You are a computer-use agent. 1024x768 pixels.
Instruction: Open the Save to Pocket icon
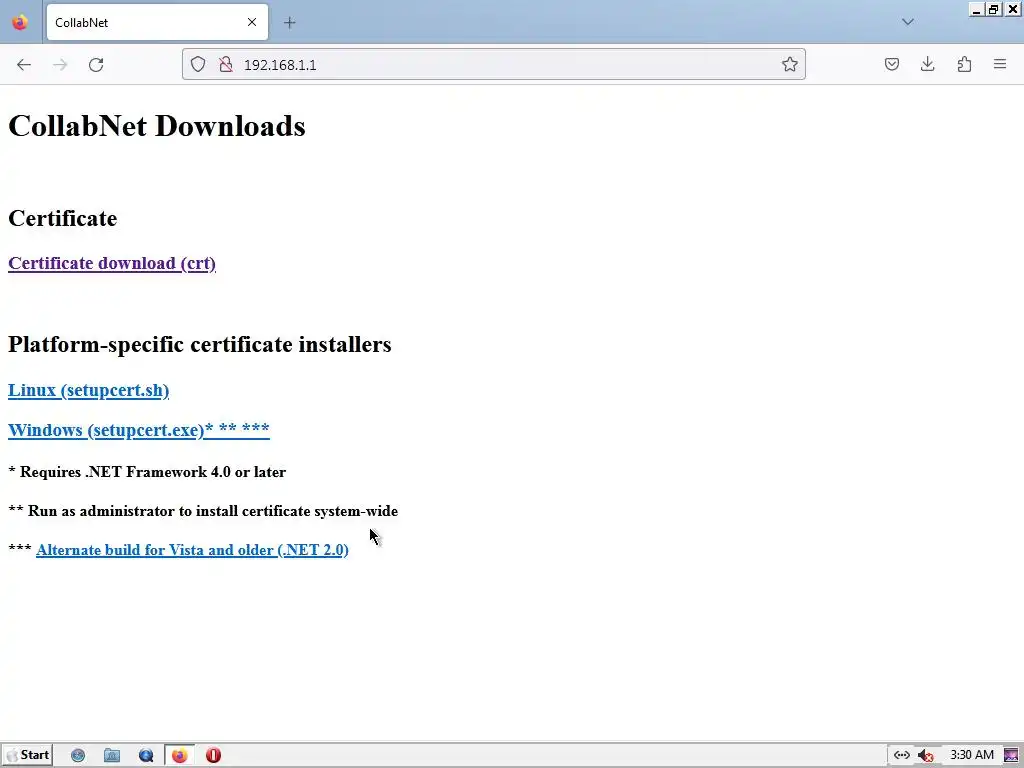tap(891, 64)
